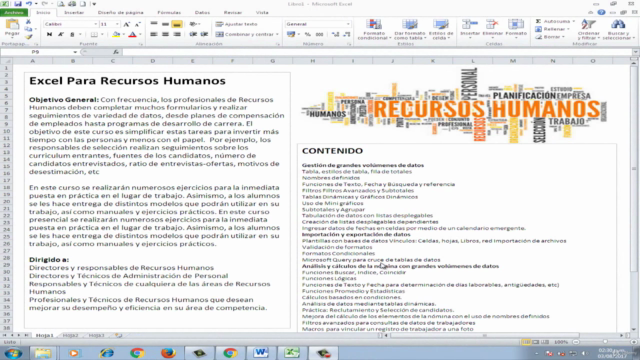This screenshot has width=640, height=360.
Task: Switch to the Datos tab
Action: 202,13
